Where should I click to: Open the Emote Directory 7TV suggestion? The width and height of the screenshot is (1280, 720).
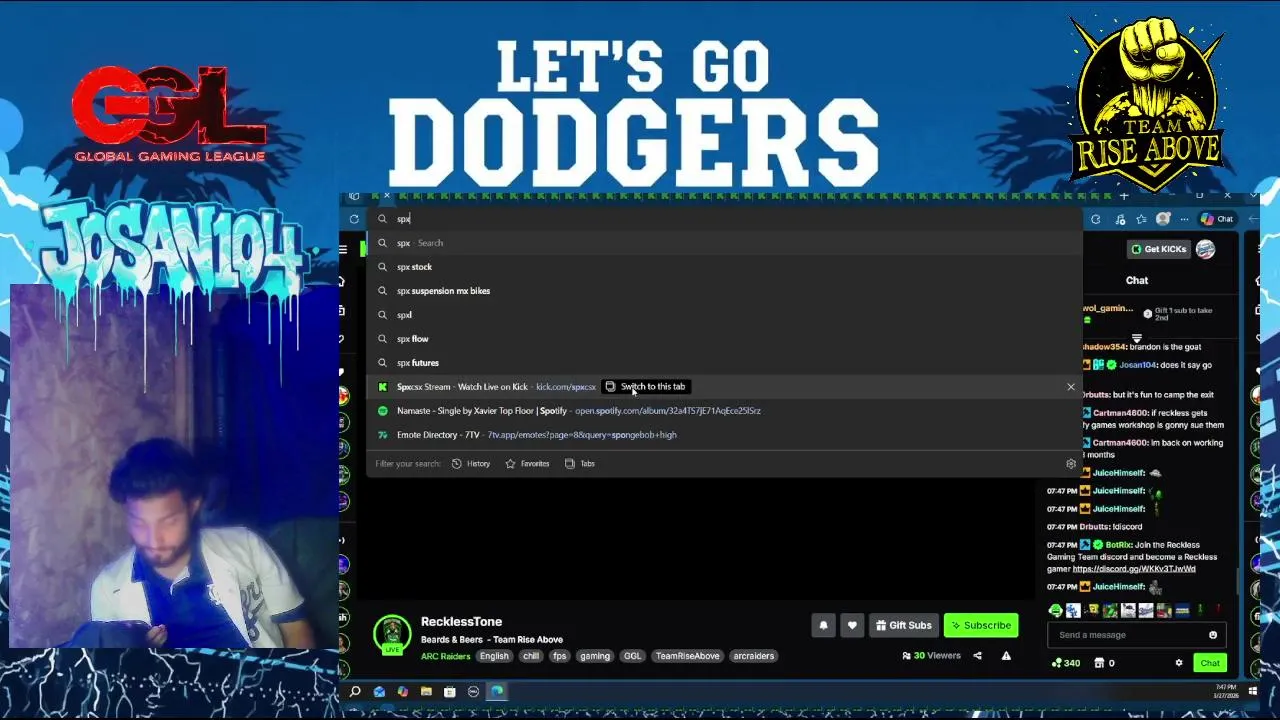pyautogui.click(x=725, y=435)
